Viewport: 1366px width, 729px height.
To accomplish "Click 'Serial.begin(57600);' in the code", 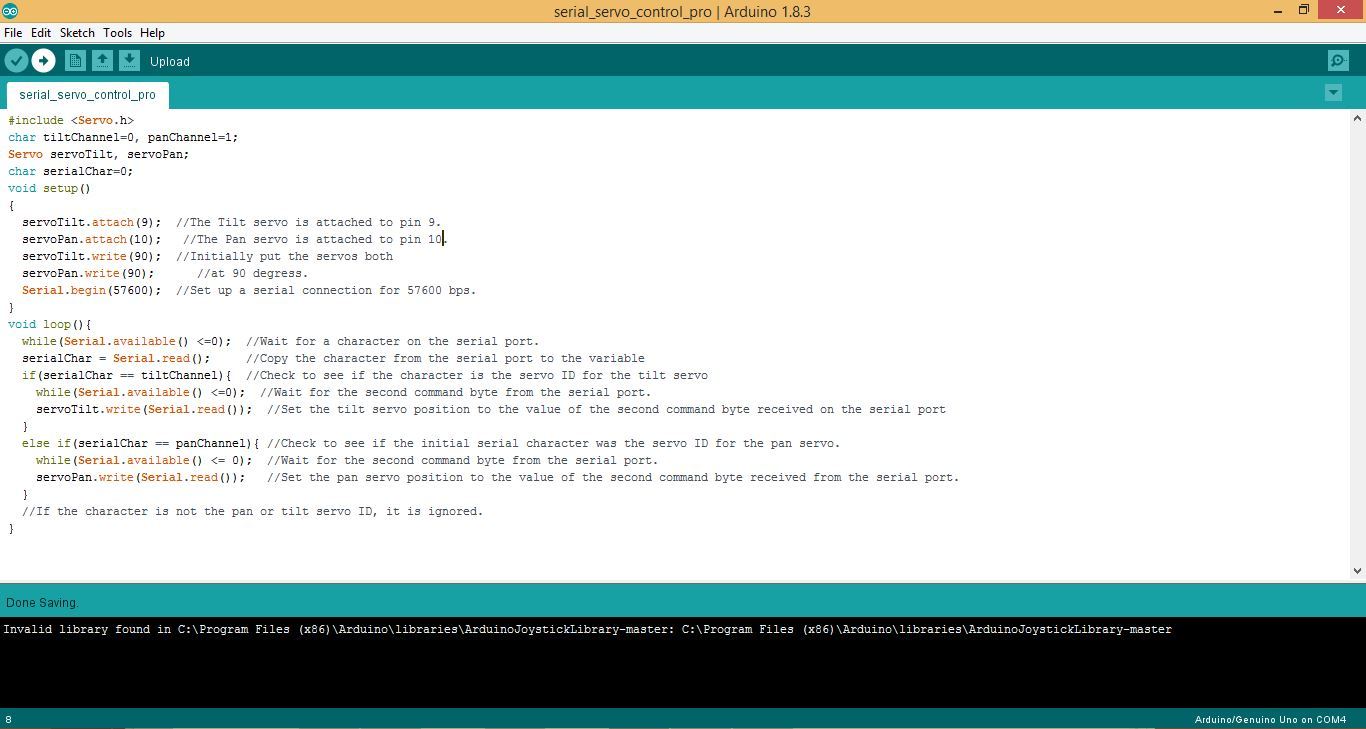I will [x=91, y=290].
